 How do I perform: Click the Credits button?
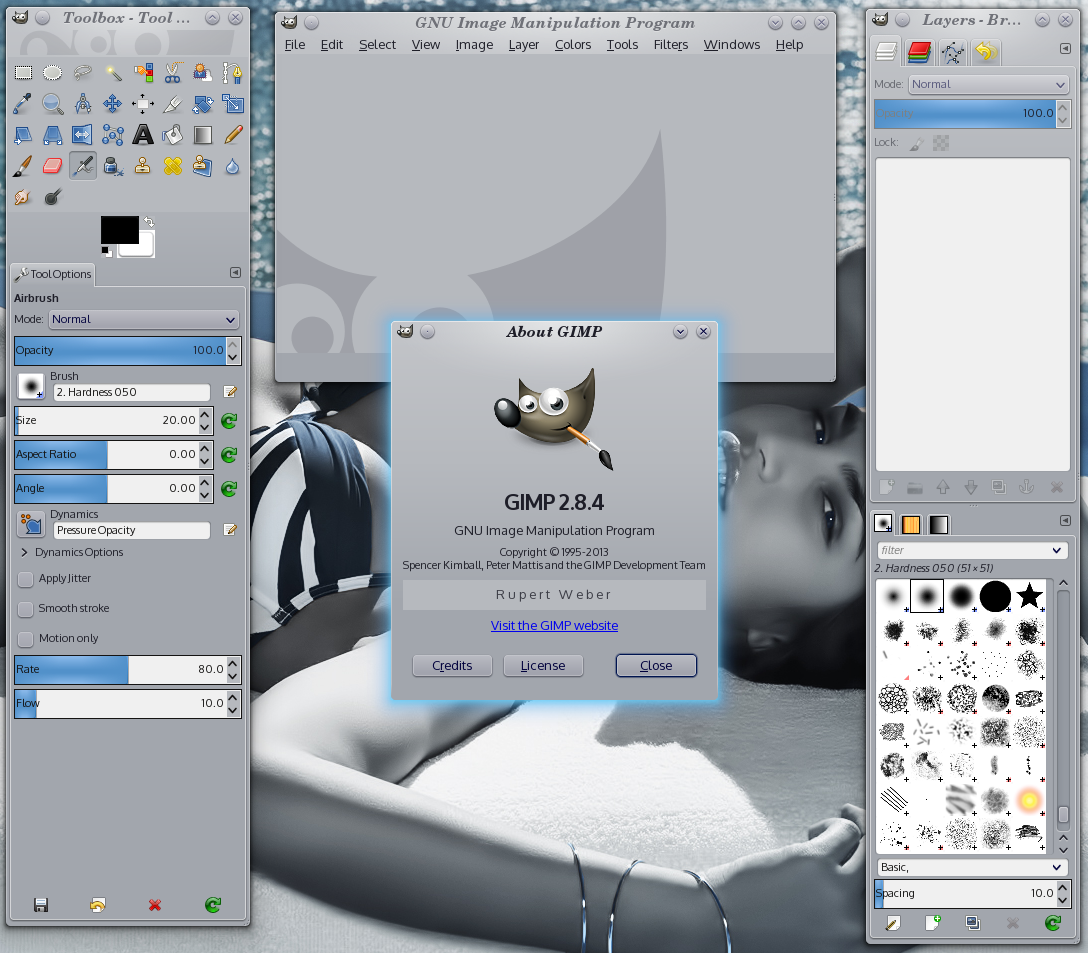click(x=452, y=665)
